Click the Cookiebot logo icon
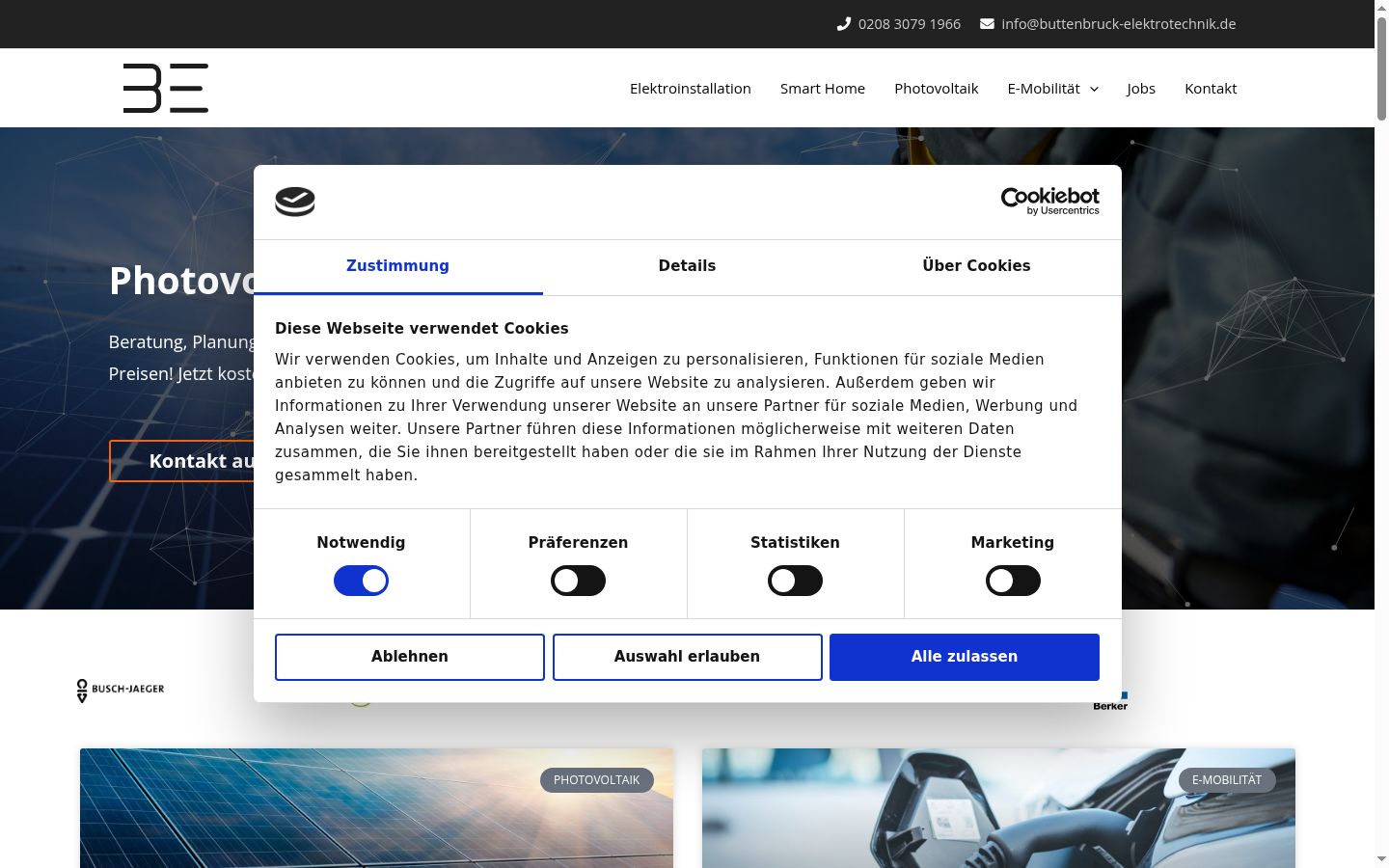The width and height of the screenshot is (1389, 868). pyautogui.click(x=295, y=202)
